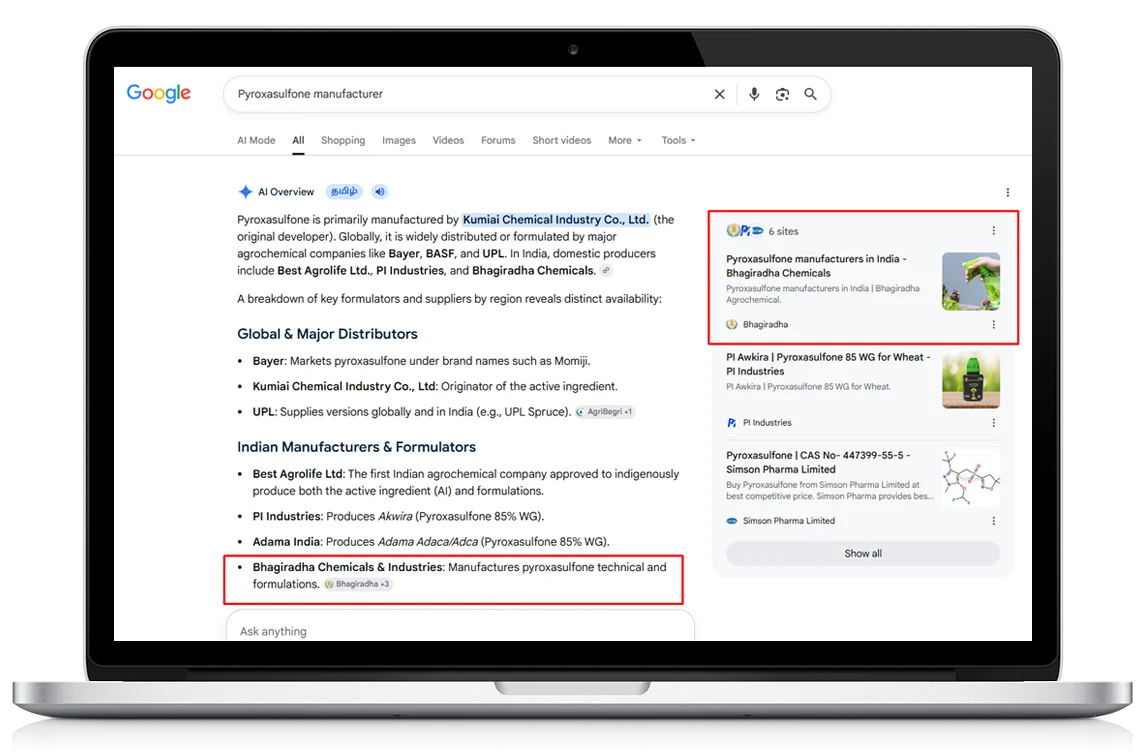The image size is (1145, 756).
Task: Click the Kumiai Originator bullet text
Action: pyautogui.click(x=435, y=386)
